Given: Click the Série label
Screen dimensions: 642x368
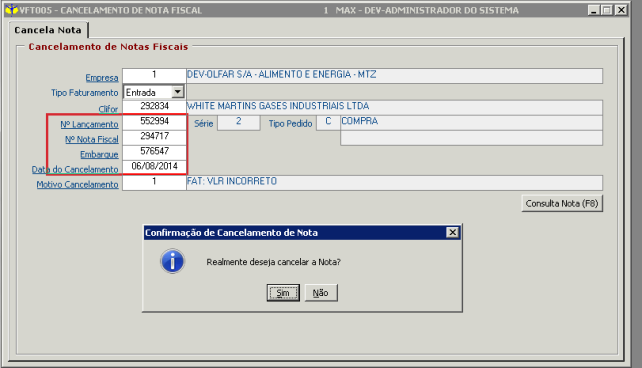Looking at the screenshot, I should coord(203,124).
